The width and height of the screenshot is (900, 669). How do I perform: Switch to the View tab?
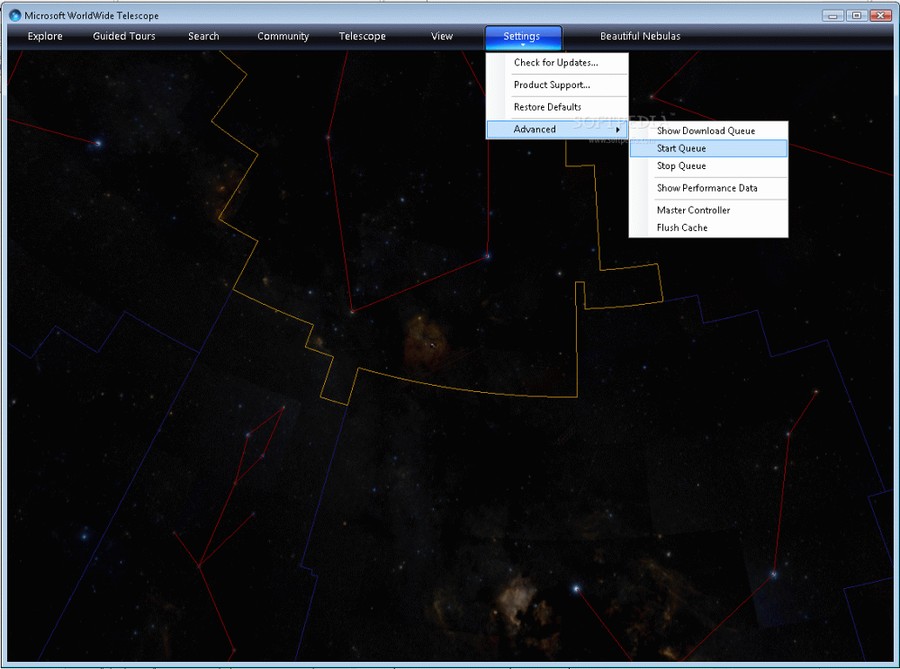[x=442, y=36]
